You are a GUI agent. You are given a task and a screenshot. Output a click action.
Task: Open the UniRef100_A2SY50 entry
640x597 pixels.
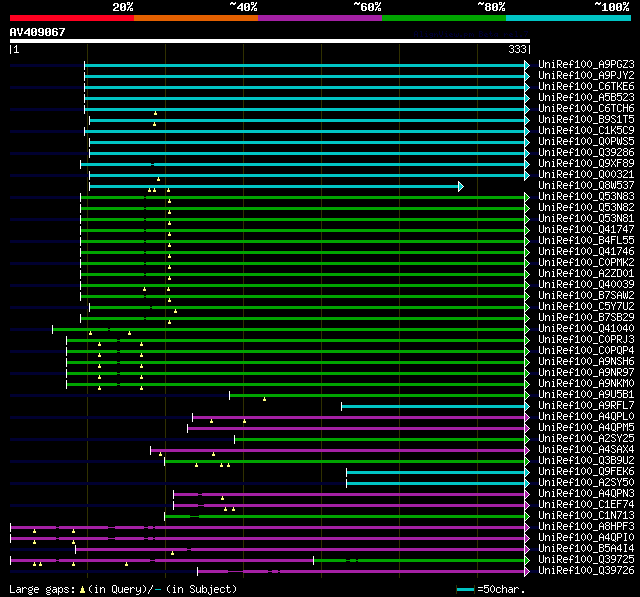[x=586, y=483]
